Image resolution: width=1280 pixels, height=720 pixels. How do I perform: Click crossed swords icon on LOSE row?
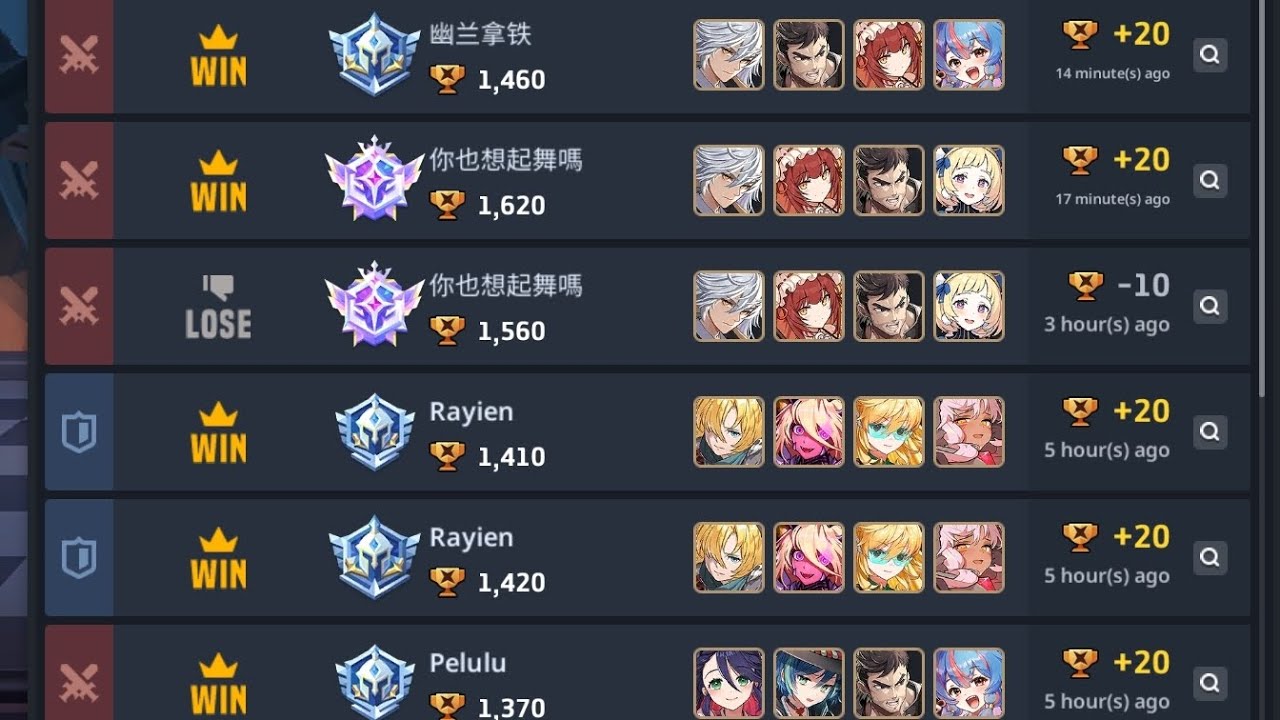pos(79,306)
